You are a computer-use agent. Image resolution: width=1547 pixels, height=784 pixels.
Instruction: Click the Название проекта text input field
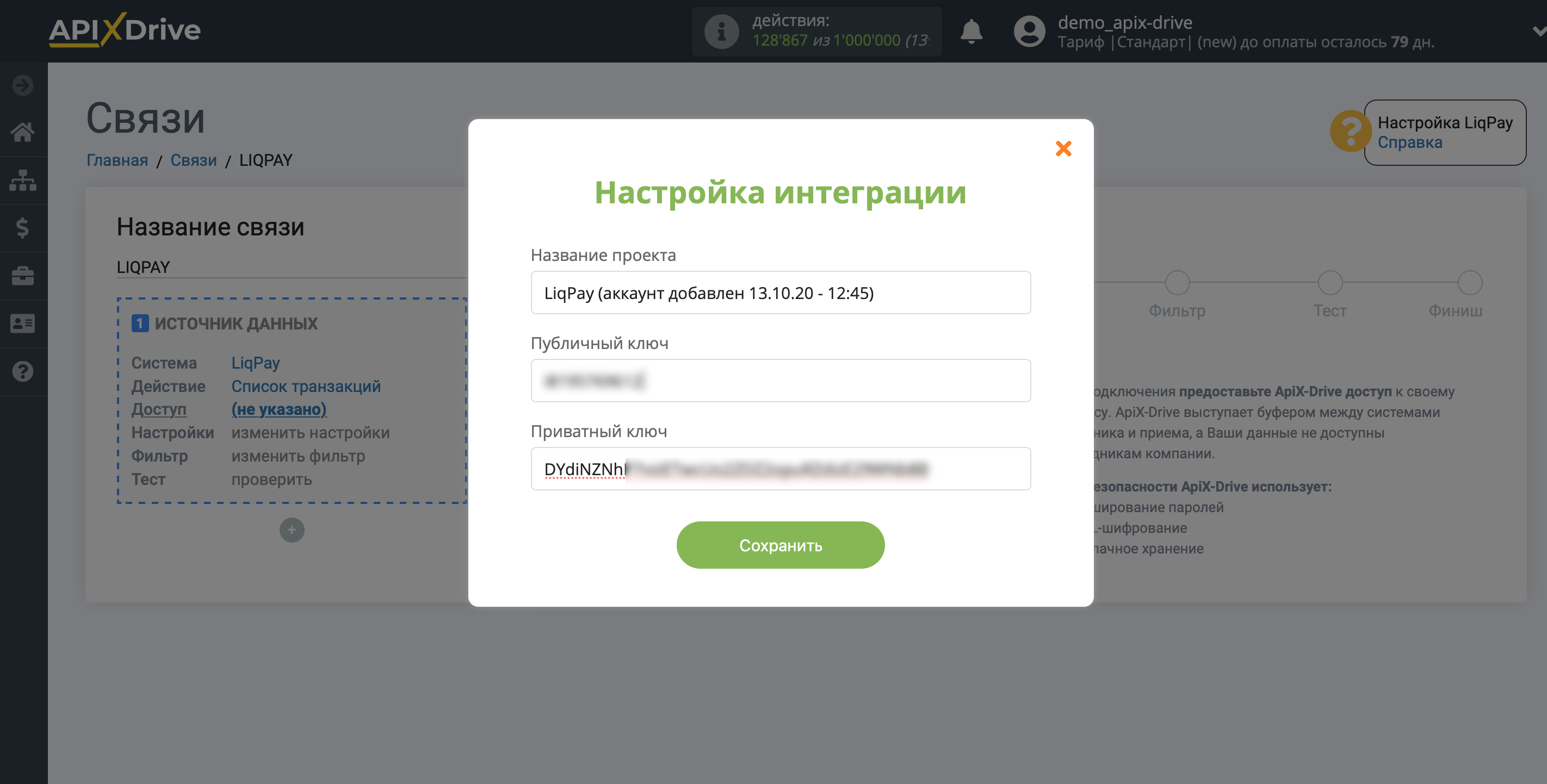(x=780, y=292)
